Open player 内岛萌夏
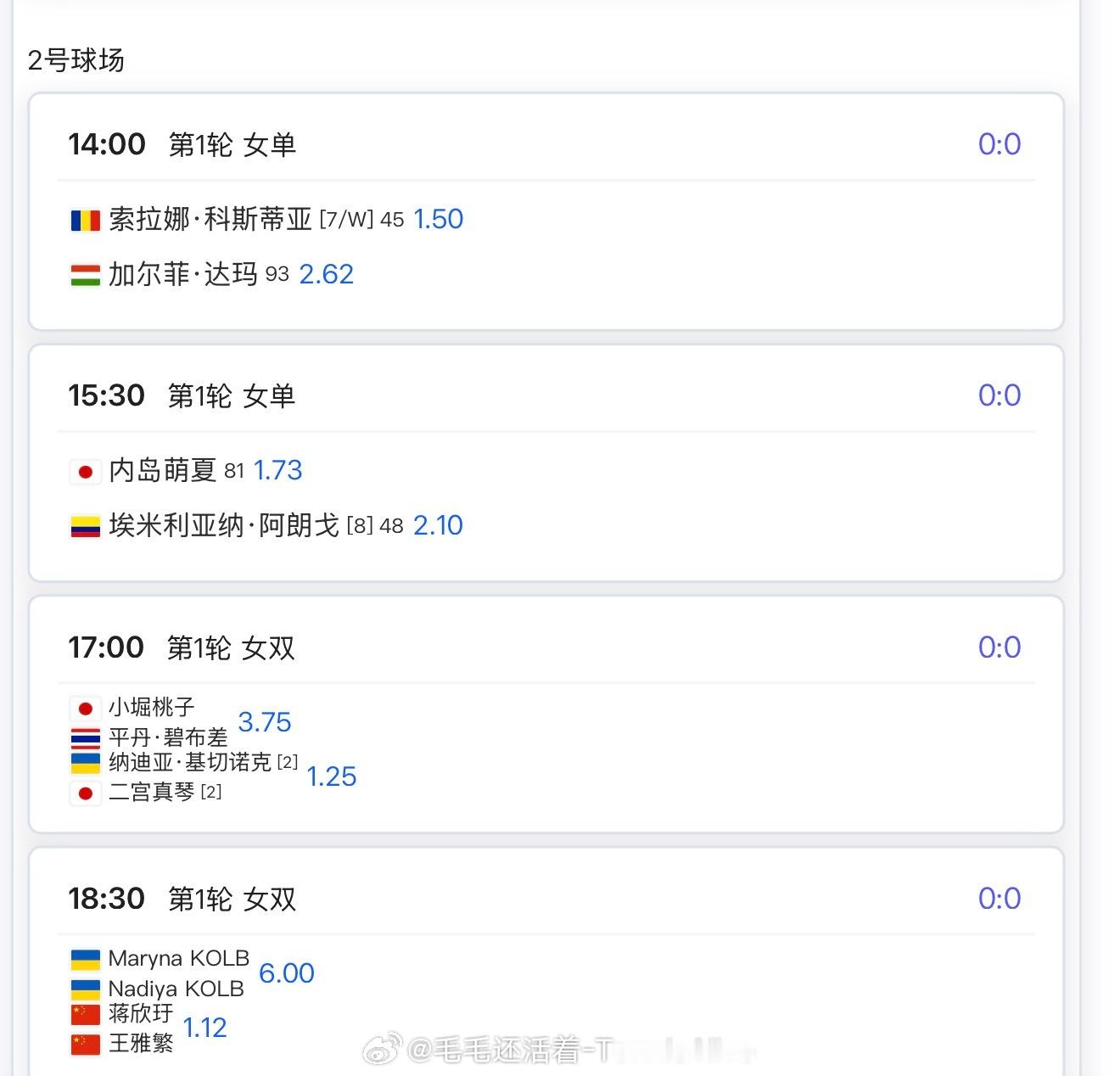The width and height of the screenshot is (1120, 1076). (163, 471)
